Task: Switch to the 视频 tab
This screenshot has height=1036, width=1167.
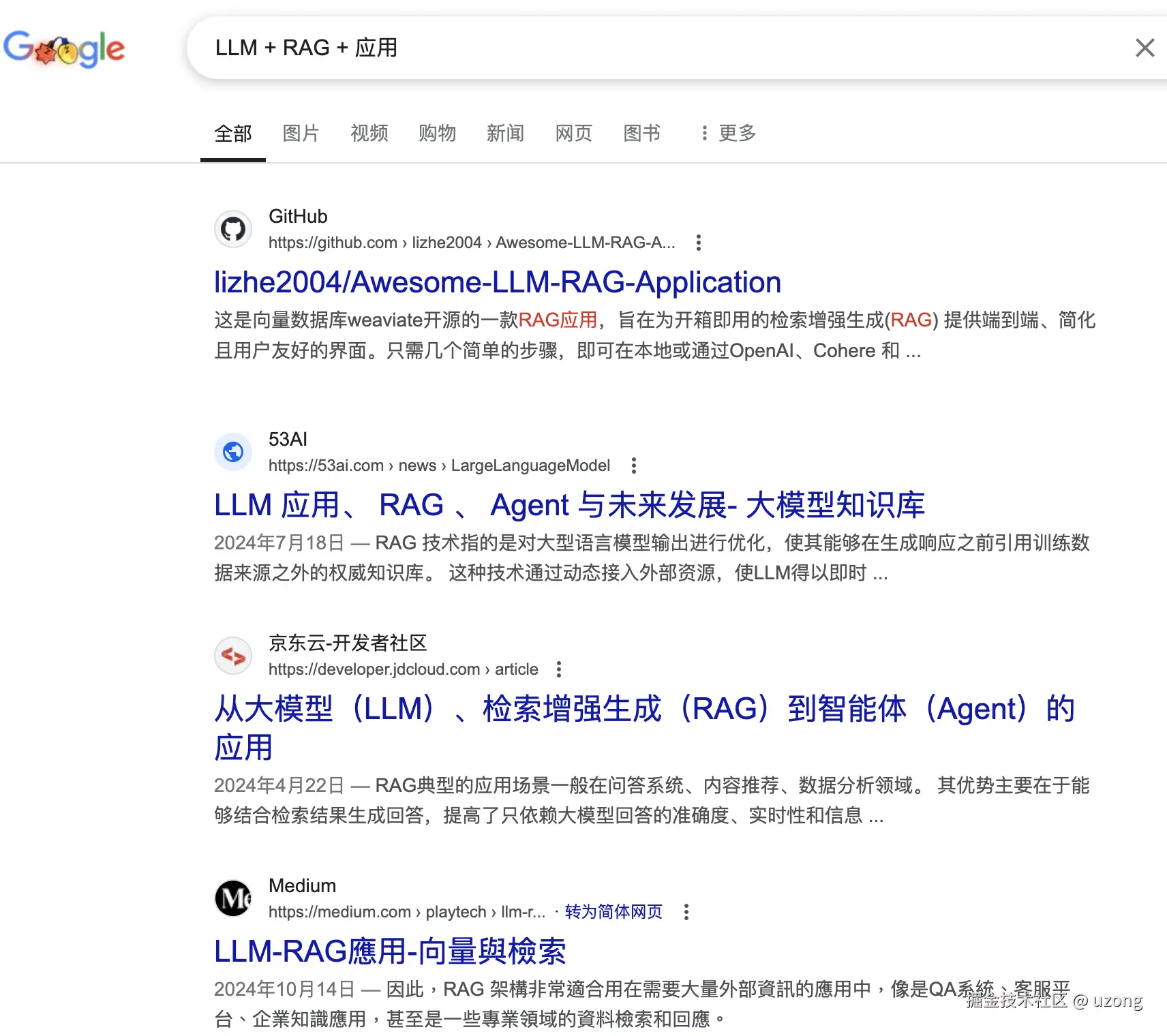Action: pyautogui.click(x=369, y=134)
